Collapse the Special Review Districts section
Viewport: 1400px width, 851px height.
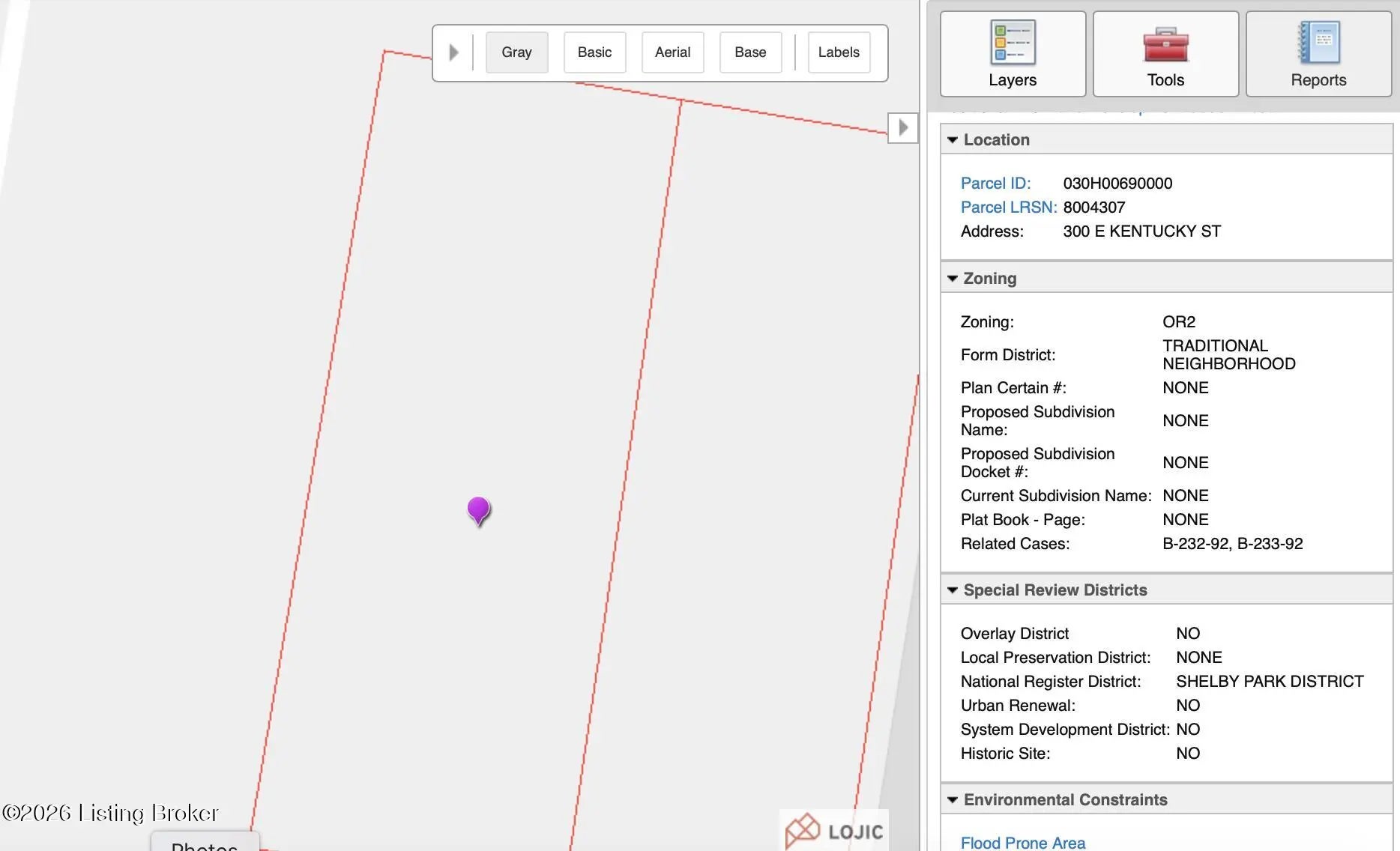(x=953, y=590)
